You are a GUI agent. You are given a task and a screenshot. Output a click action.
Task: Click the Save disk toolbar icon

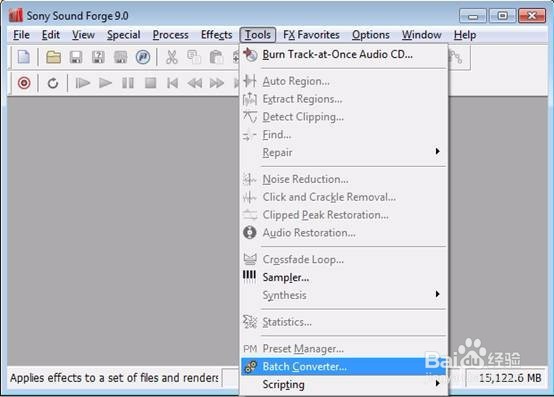(x=76, y=57)
